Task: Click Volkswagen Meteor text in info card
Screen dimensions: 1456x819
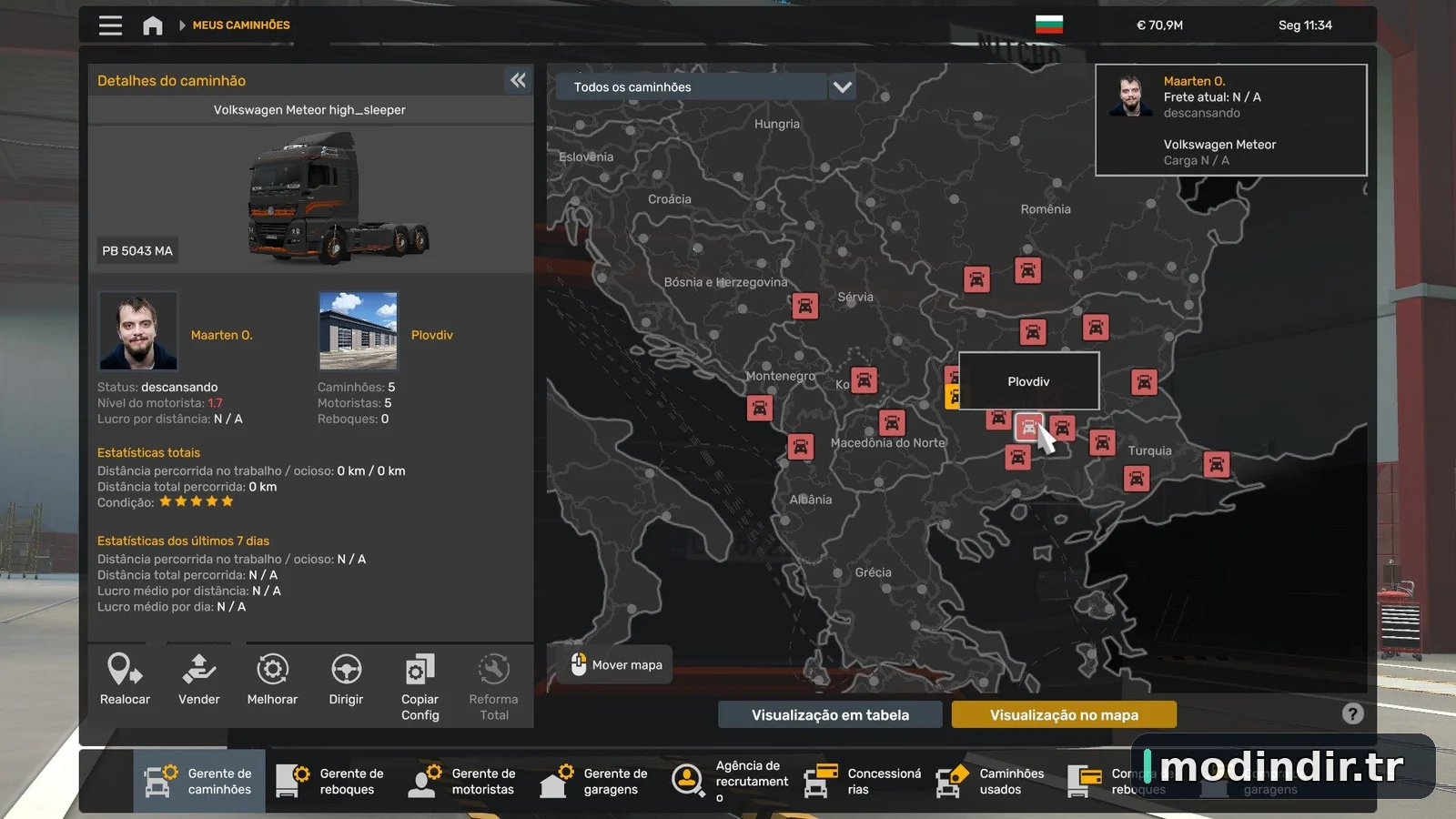Action: coord(1219,145)
